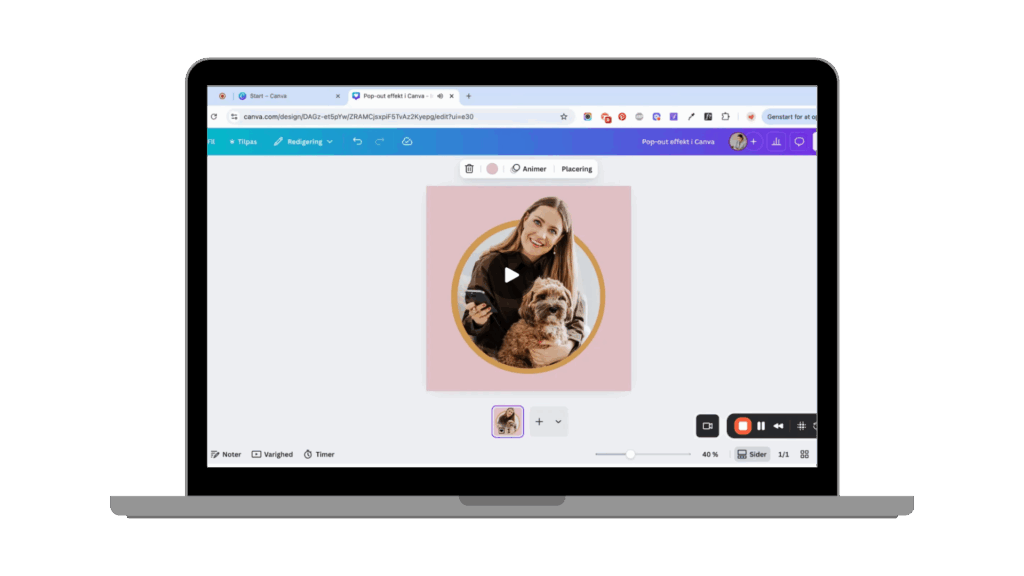
Task: Click the Animer button
Action: pyautogui.click(x=529, y=169)
